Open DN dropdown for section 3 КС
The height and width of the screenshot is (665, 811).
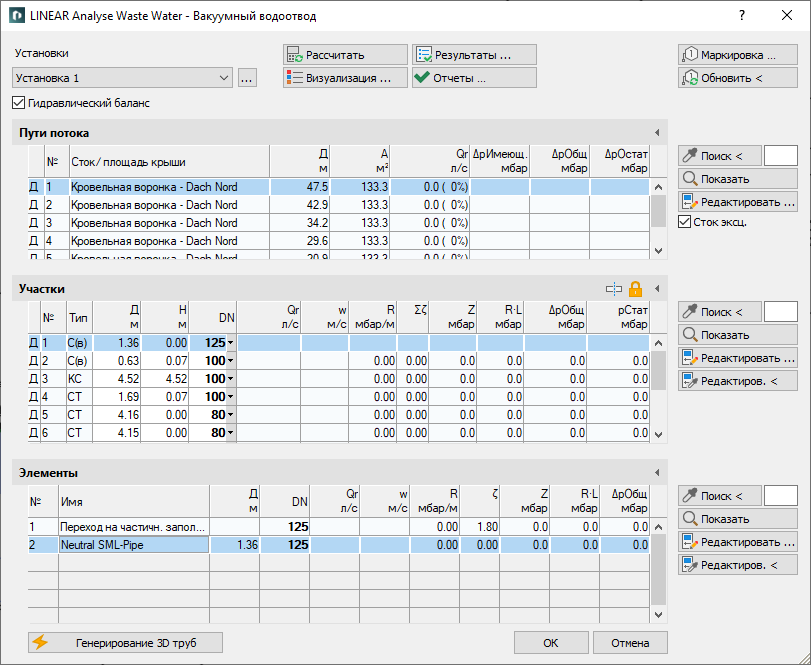(230, 379)
